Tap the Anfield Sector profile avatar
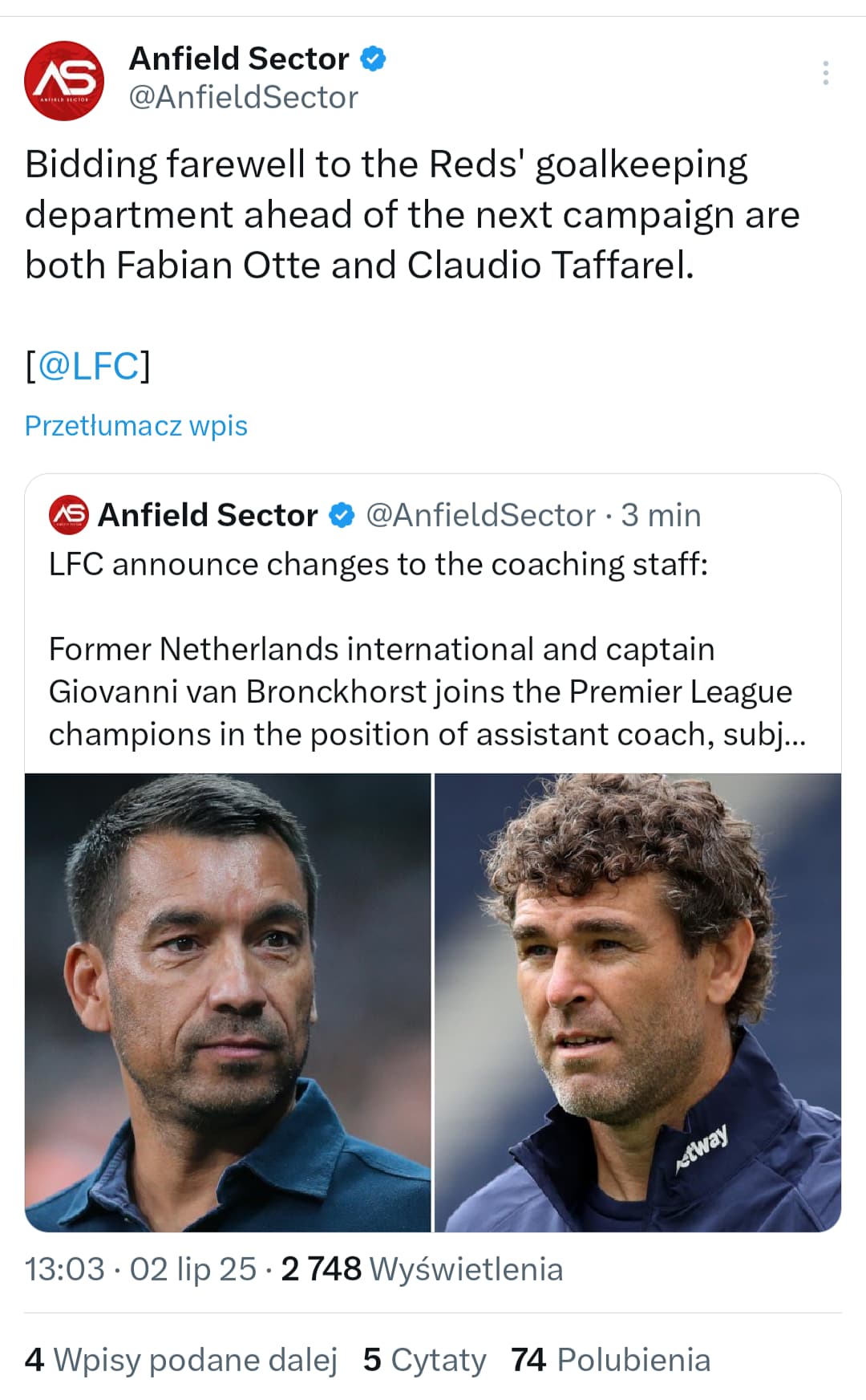Viewport: 866px width, 1400px height. (64, 80)
